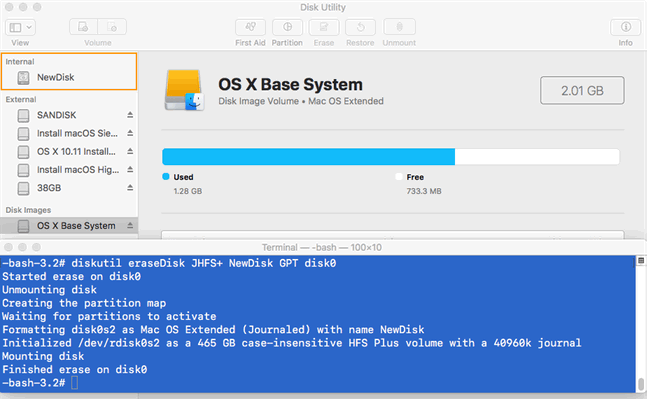The width and height of the screenshot is (647, 399).
Task: Click the Erase toolbar icon
Action: pos(324,27)
